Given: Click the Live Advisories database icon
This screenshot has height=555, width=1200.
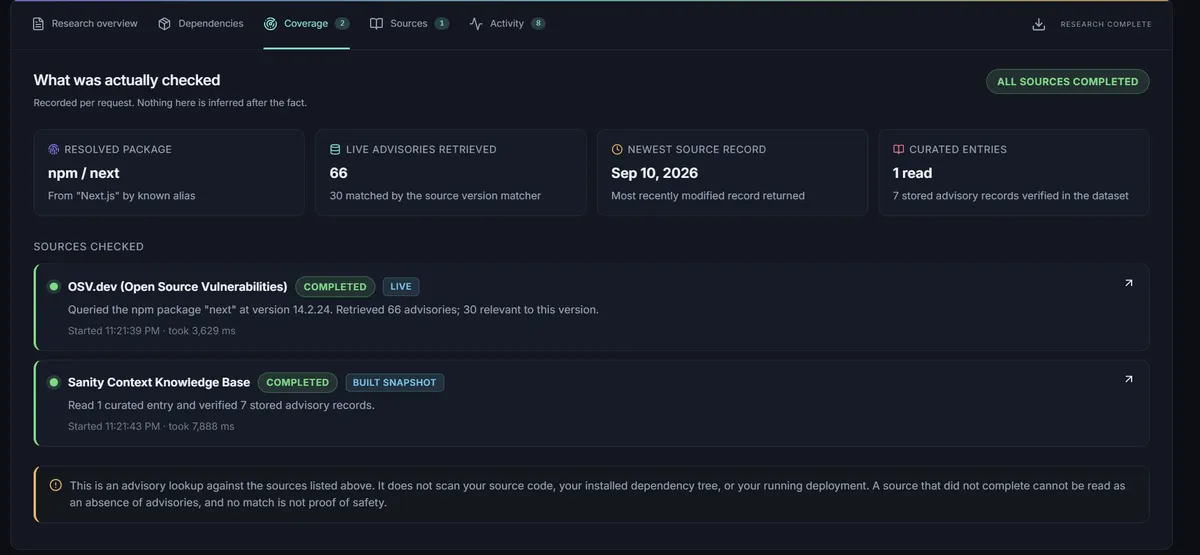Looking at the screenshot, I should 335,149.
